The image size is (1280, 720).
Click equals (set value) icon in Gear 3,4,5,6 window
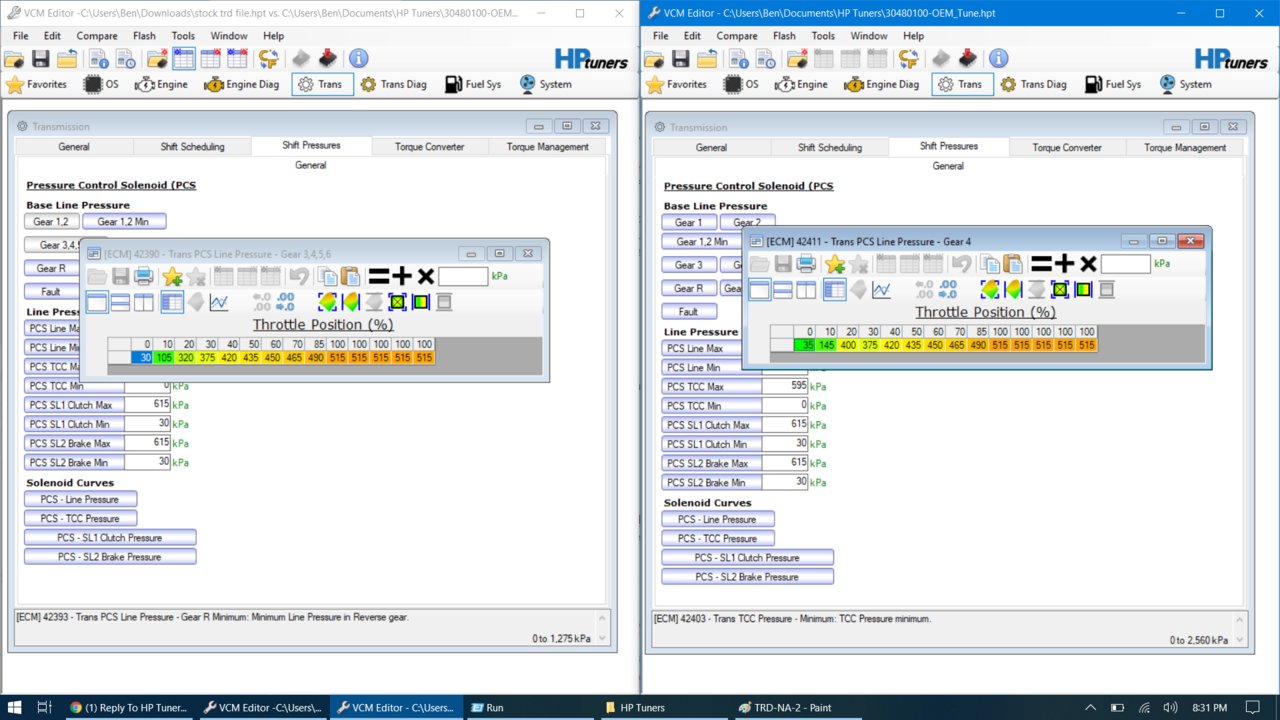(379, 277)
